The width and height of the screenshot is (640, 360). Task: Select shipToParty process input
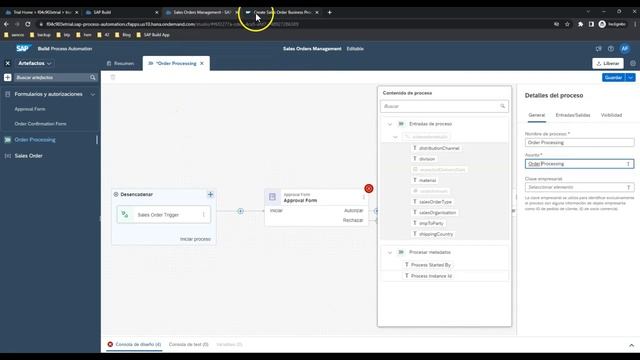click(x=428, y=223)
